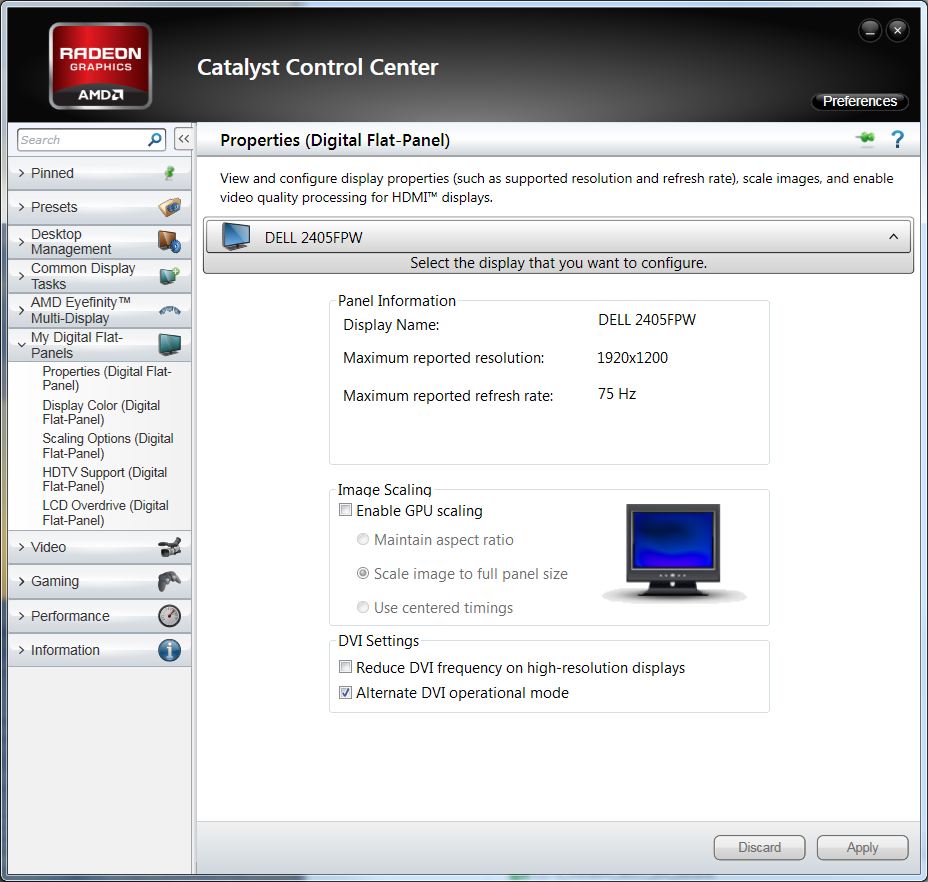The width and height of the screenshot is (928, 882).
Task: Click the AMD Eyefinity Multi-Display icon
Action: click(x=170, y=310)
